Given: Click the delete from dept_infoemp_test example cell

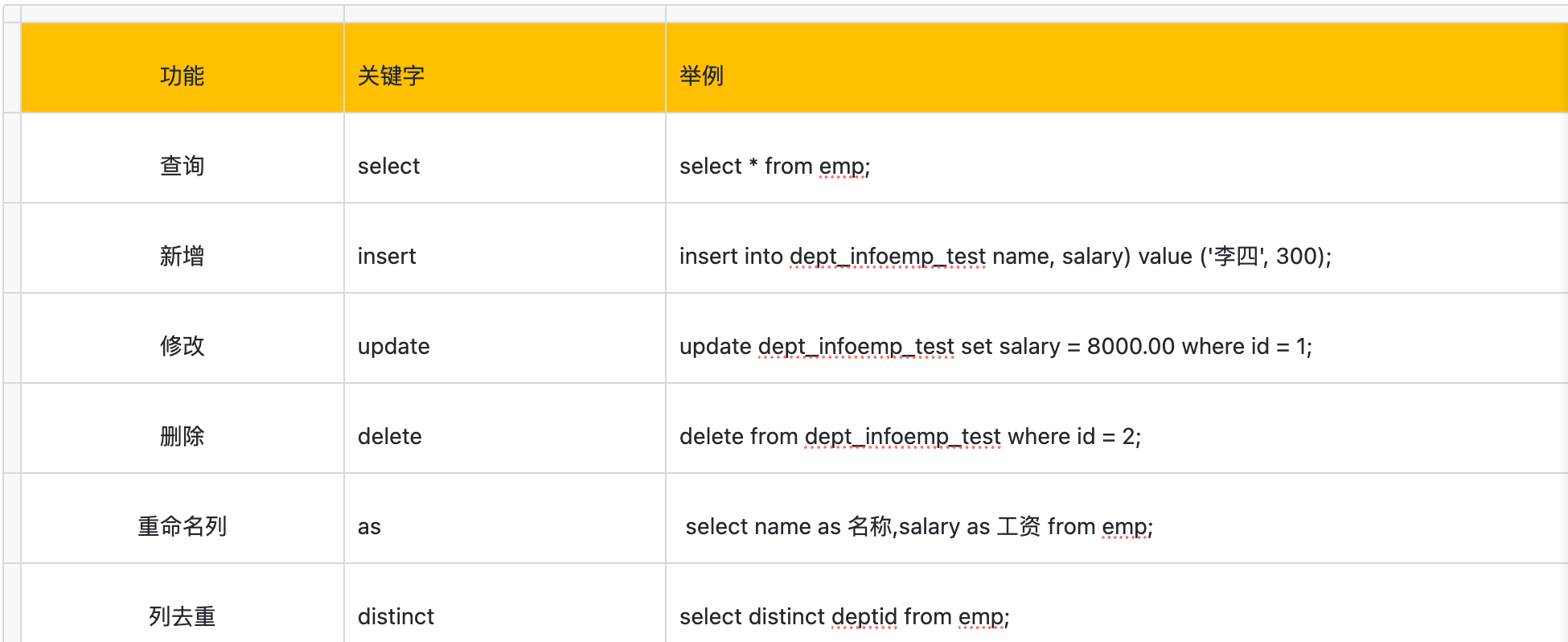Looking at the screenshot, I should click(x=910, y=436).
